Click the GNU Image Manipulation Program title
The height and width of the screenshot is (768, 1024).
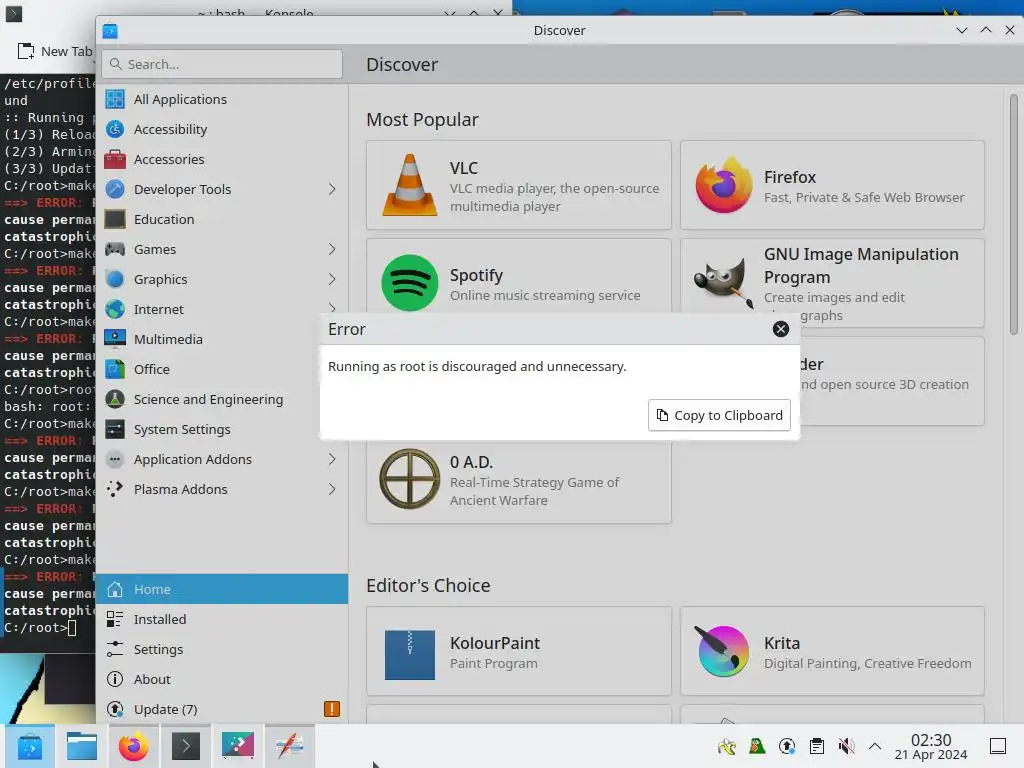(x=861, y=265)
